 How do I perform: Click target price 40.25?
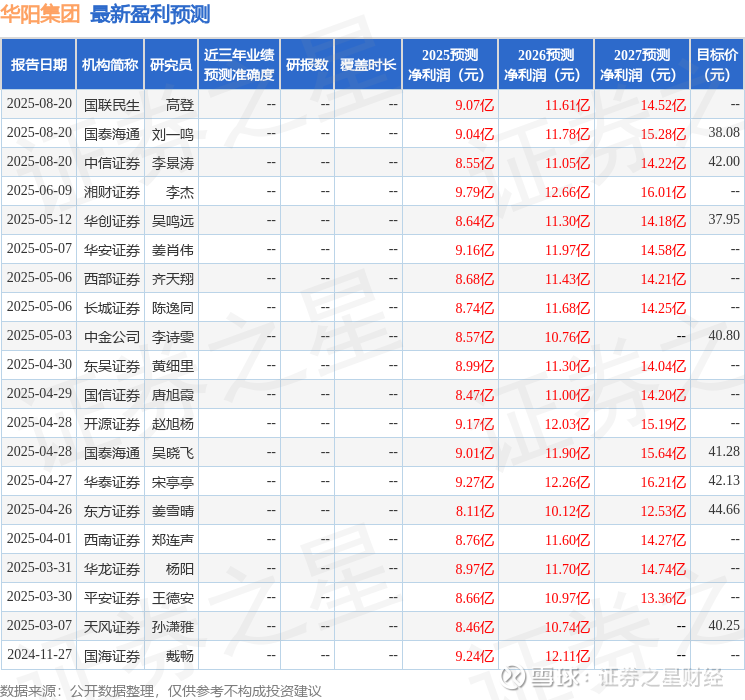pyautogui.click(x=724, y=625)
